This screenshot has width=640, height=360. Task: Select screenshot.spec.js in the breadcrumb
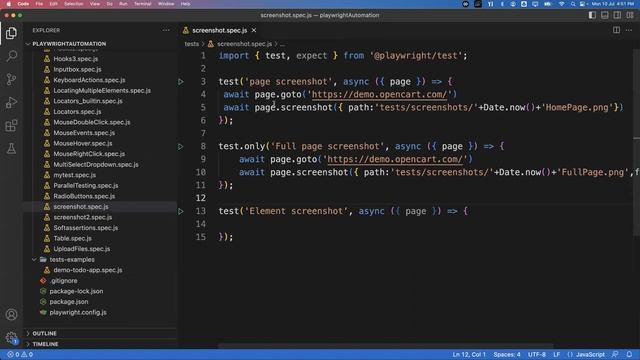(244, 44)
